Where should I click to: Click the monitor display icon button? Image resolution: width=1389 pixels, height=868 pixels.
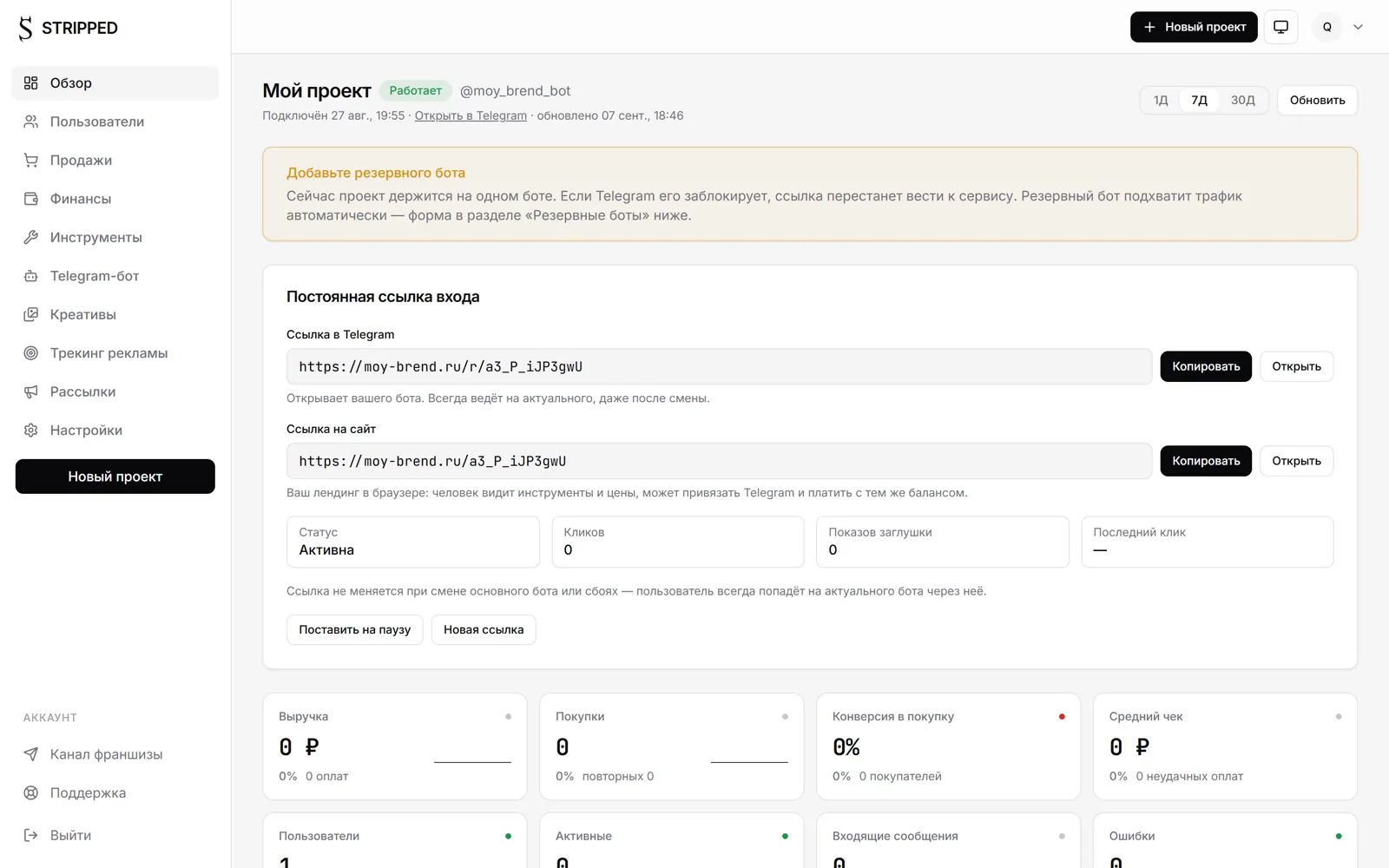click(1280, 27)
